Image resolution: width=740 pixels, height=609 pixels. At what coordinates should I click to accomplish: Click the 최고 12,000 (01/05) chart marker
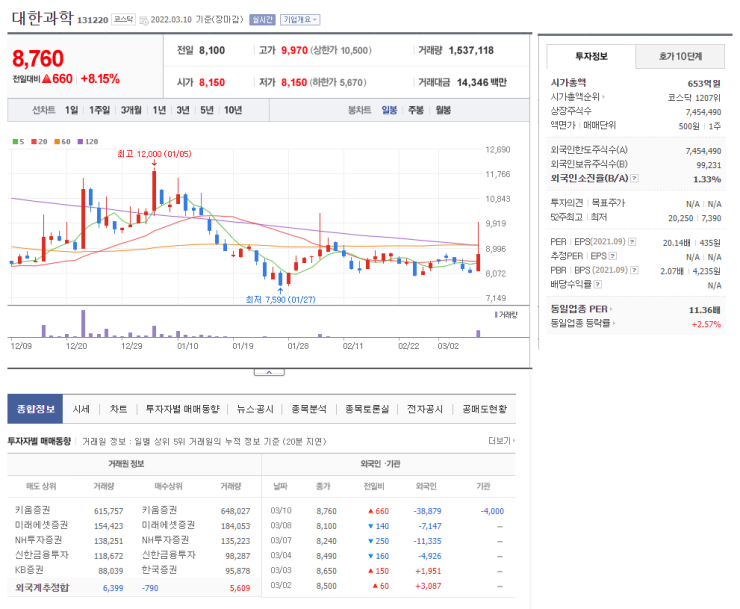pyautogui.click(x=154, y=154)
